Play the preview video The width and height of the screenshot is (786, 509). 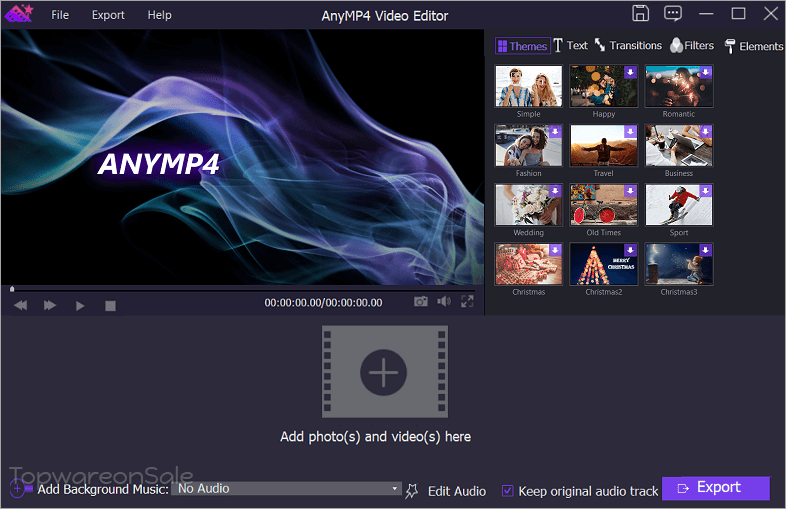click(80, 306)
